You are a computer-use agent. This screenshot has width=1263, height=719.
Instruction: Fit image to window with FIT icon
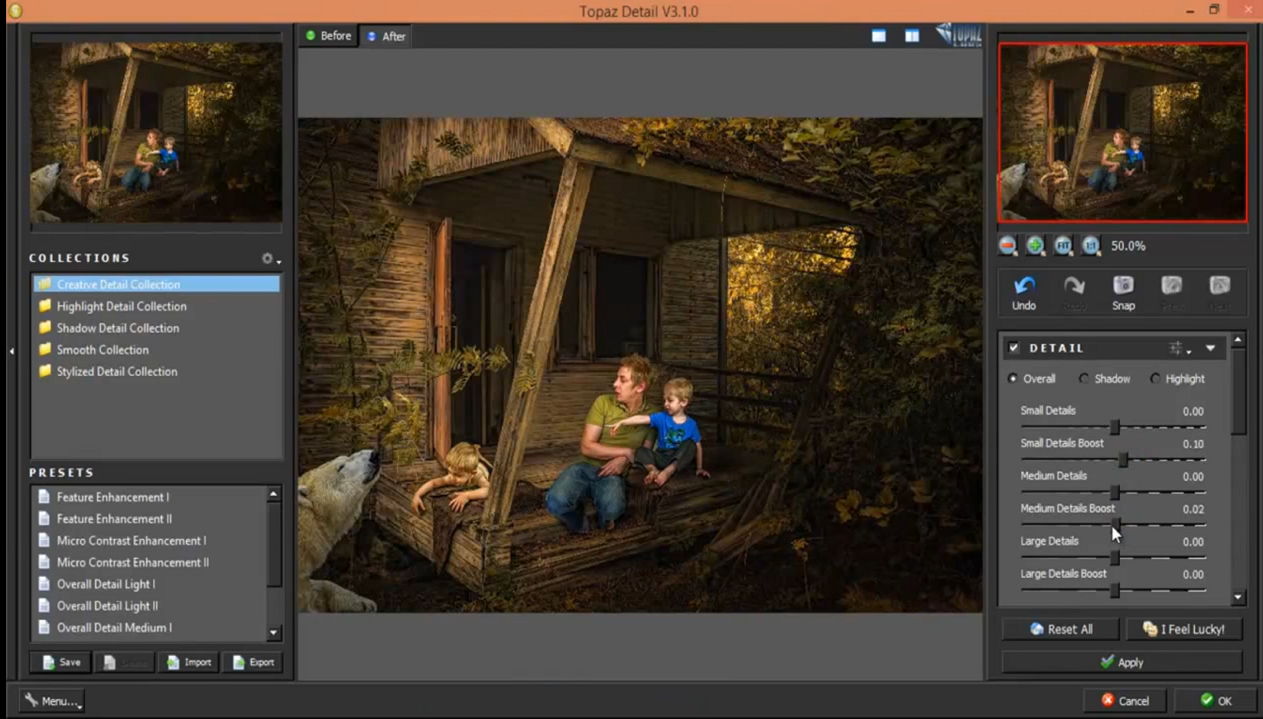coord(1063,246)
